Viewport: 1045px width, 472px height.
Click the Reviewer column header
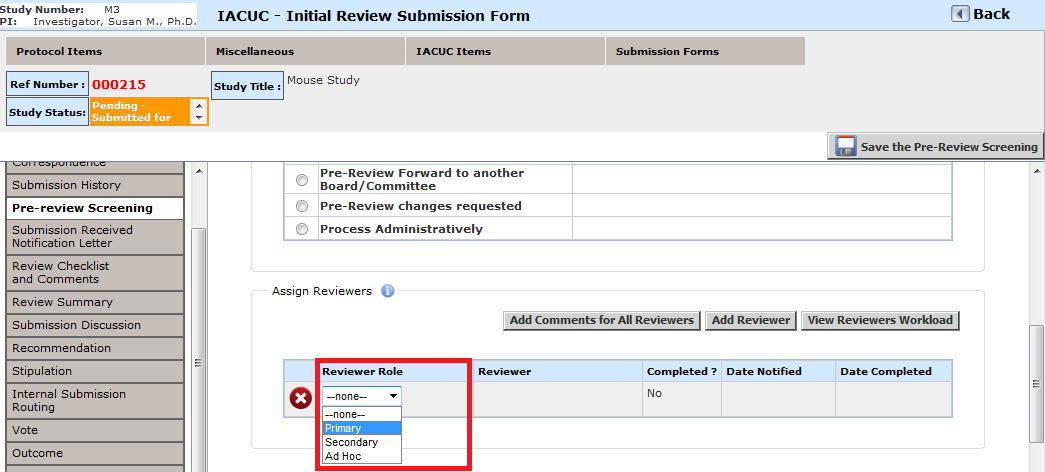click(x=558, y=371)
